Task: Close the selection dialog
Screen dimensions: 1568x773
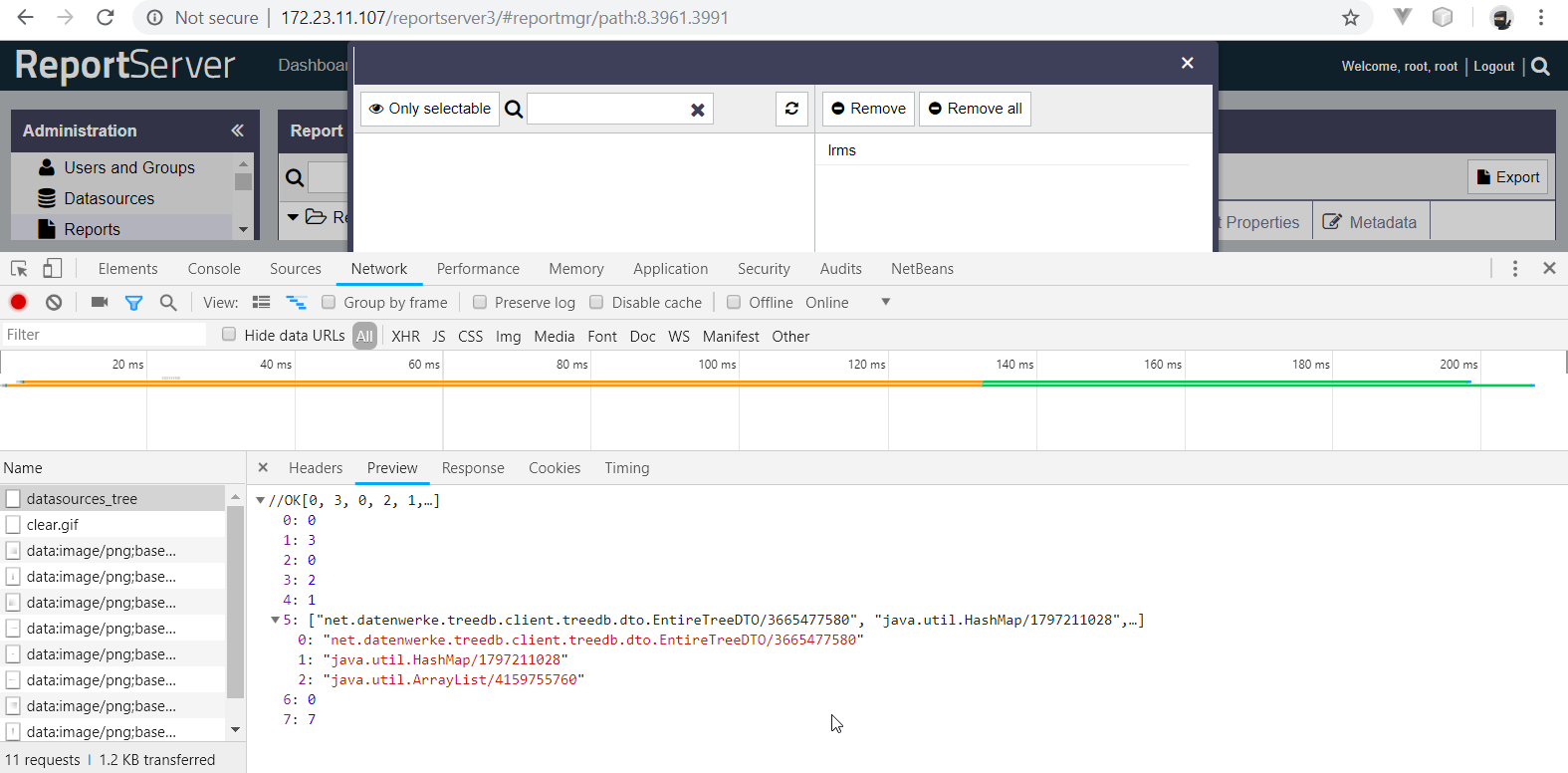Action: [x=1187, y=63]
